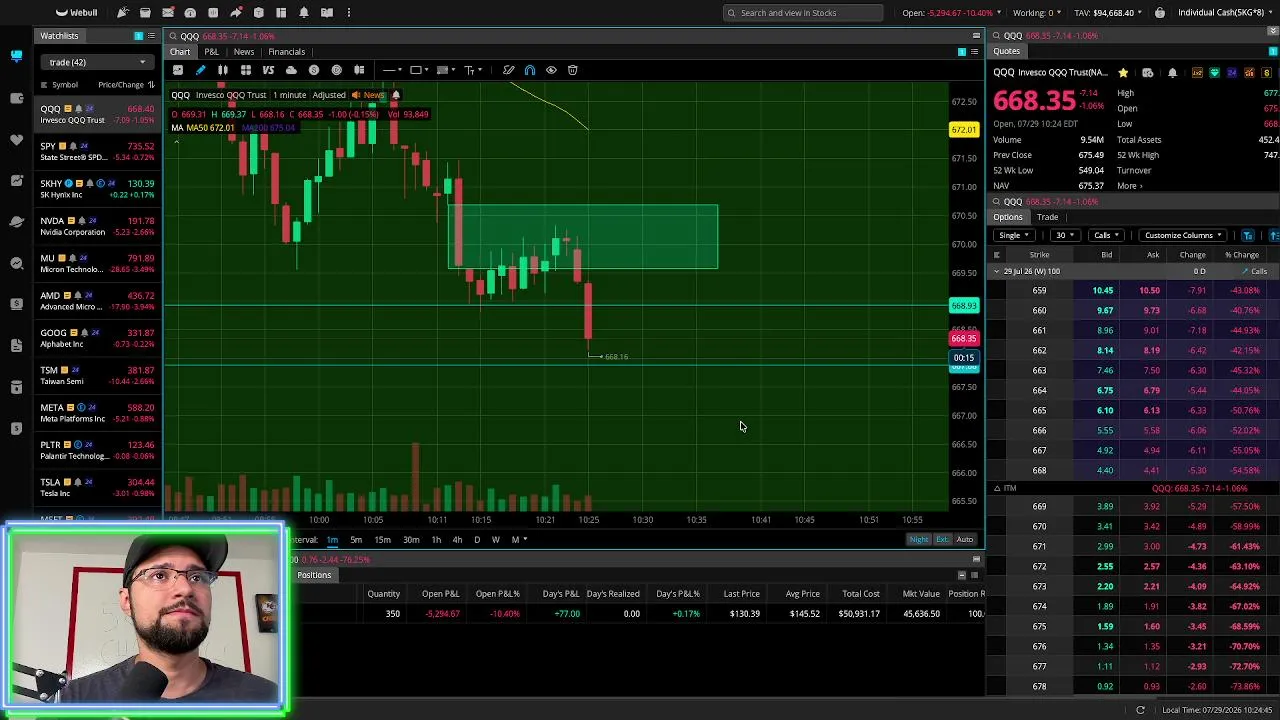Switch to the News tab

pyautogui.click(x=244, y=52)
